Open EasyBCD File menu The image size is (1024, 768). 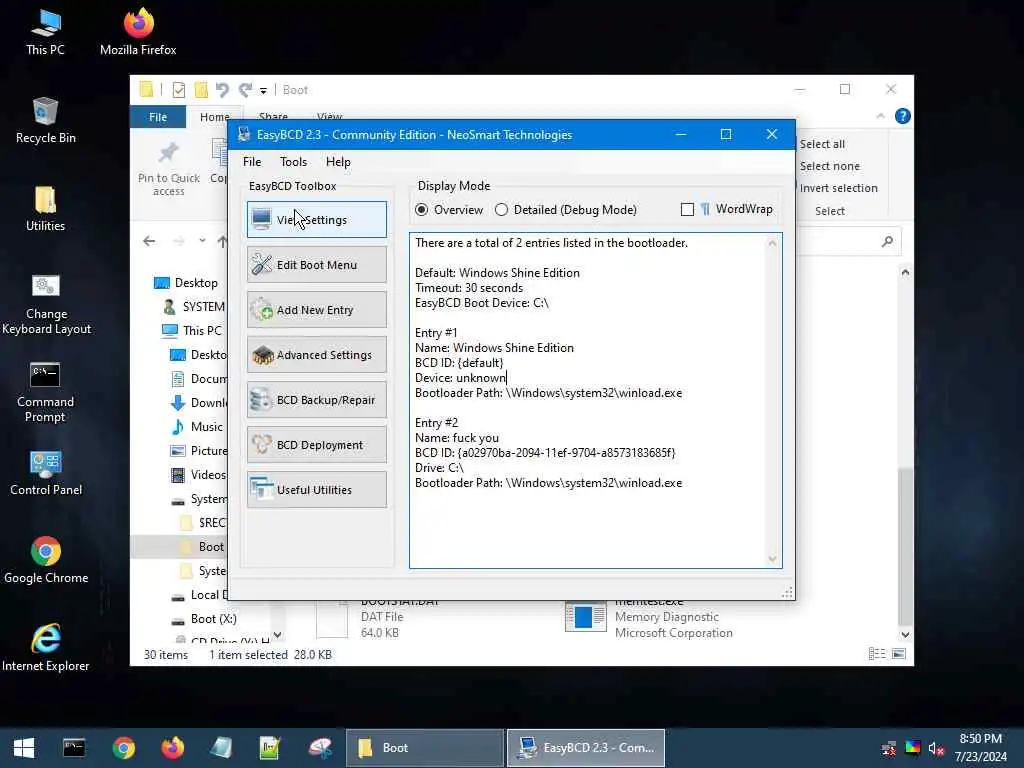(x=252, y=162)
